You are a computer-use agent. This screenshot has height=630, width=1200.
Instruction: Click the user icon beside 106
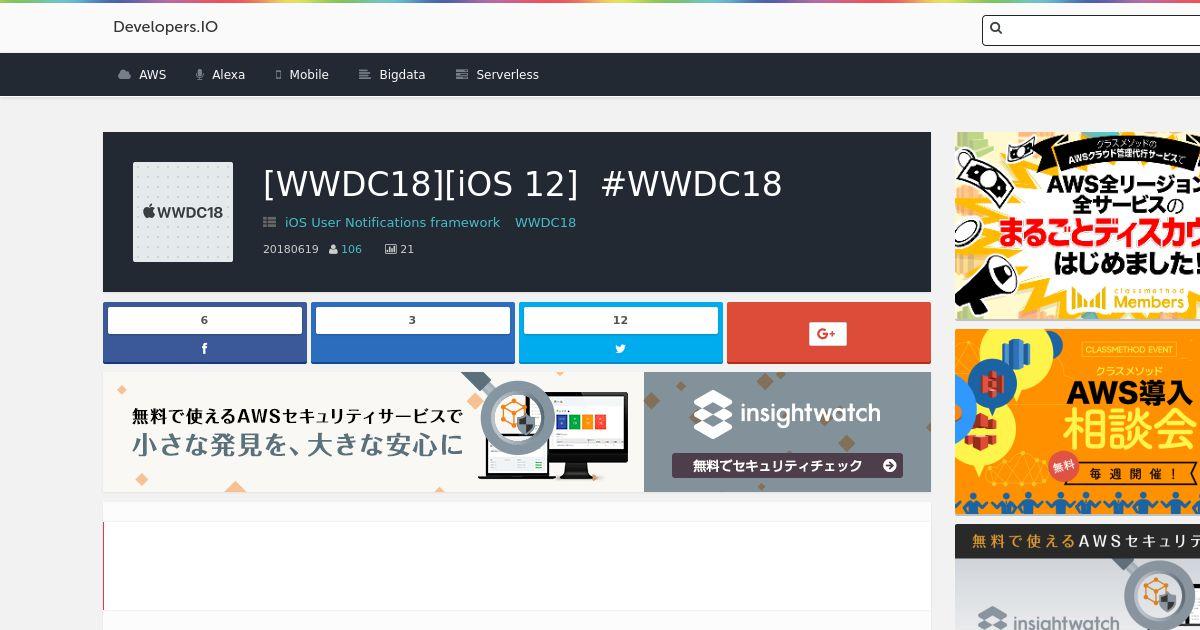[333, 249]
